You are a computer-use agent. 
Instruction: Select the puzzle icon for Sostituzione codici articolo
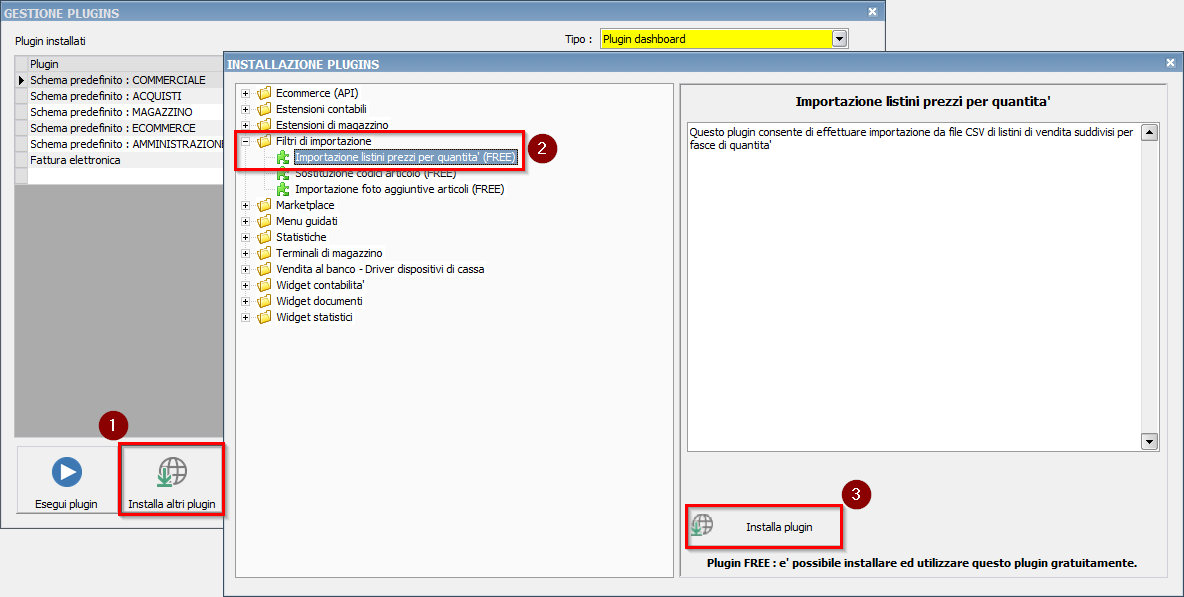284,174
